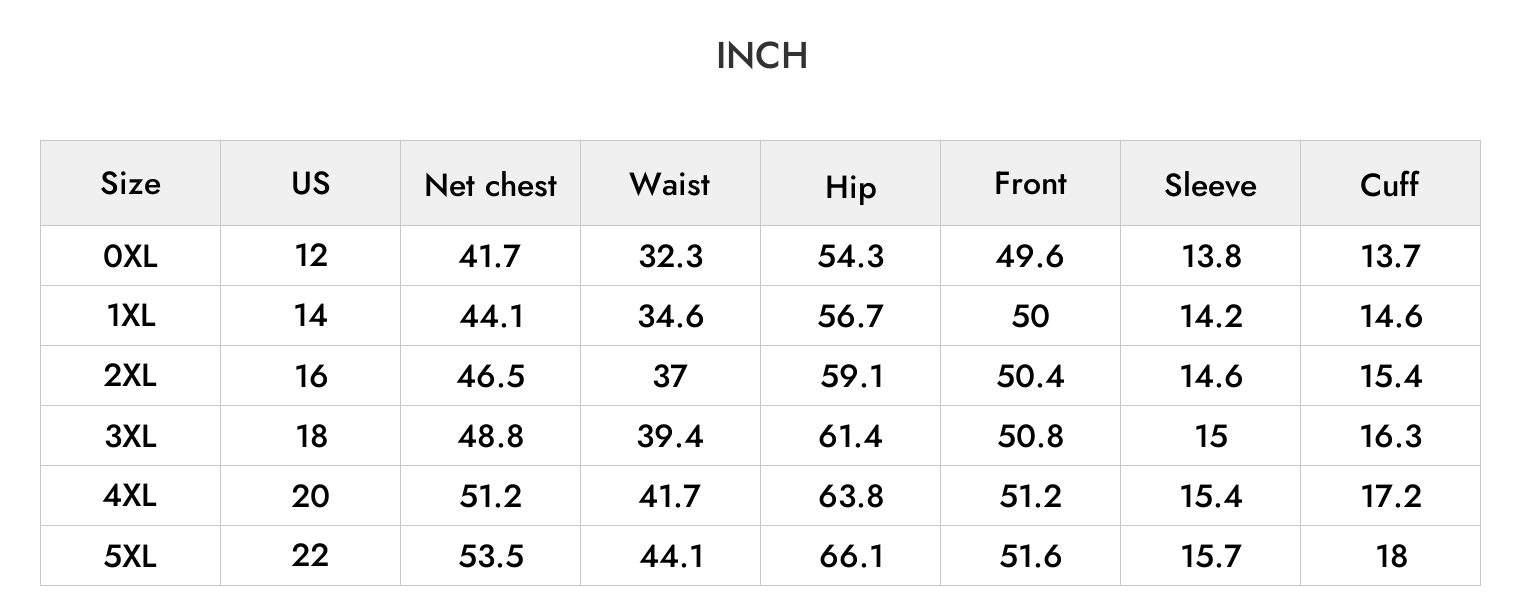Click the Front column header
Image resolution: width=1520 pixels, height=600 pixels.
click(x=1030, y=183)
